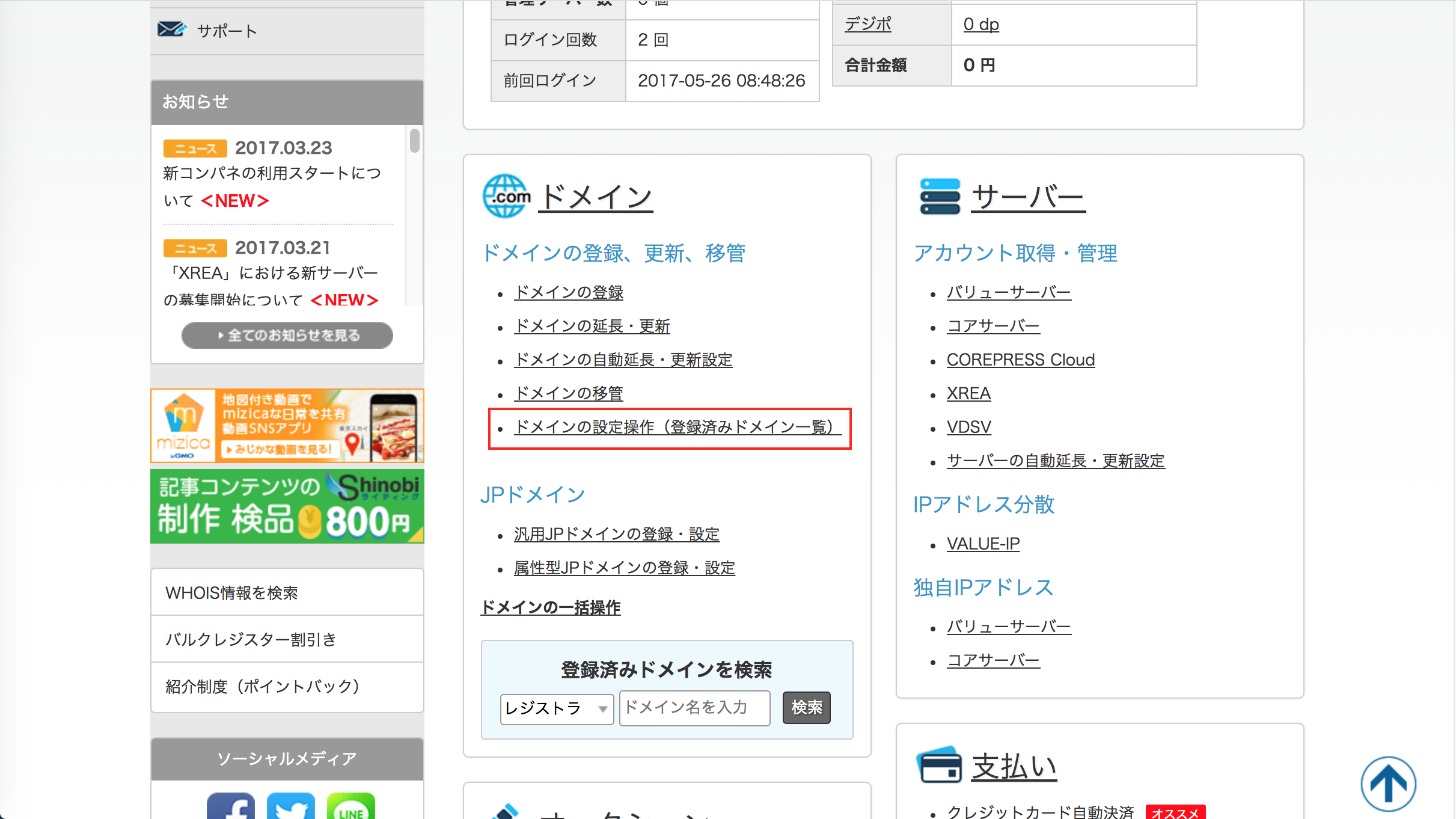The image size is (1456, 819).
Task: Click the mizica banner advertisement
Action: pyautogui.click(x=287, y=426)
